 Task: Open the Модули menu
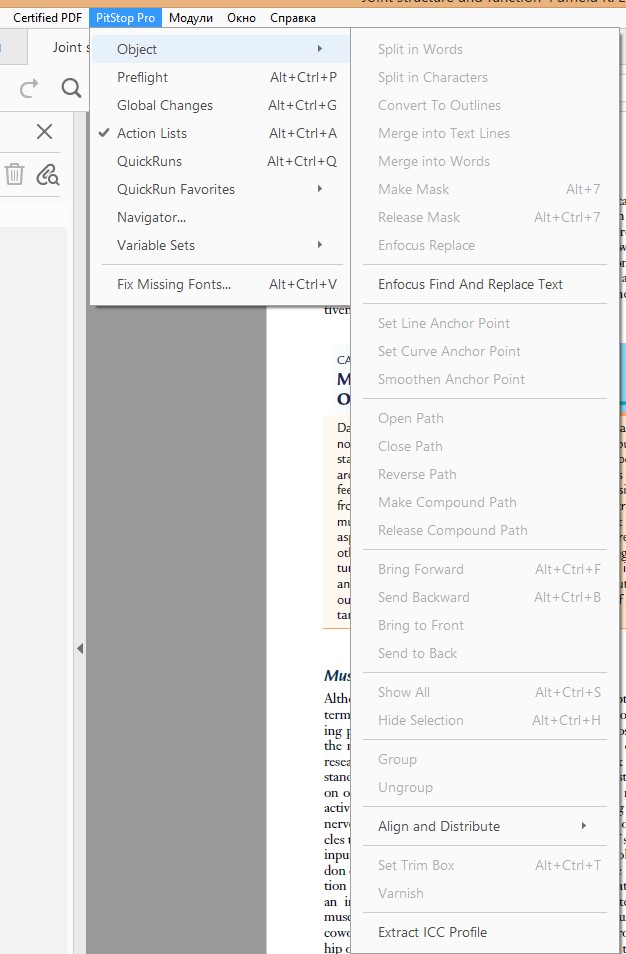pos(191,18)
